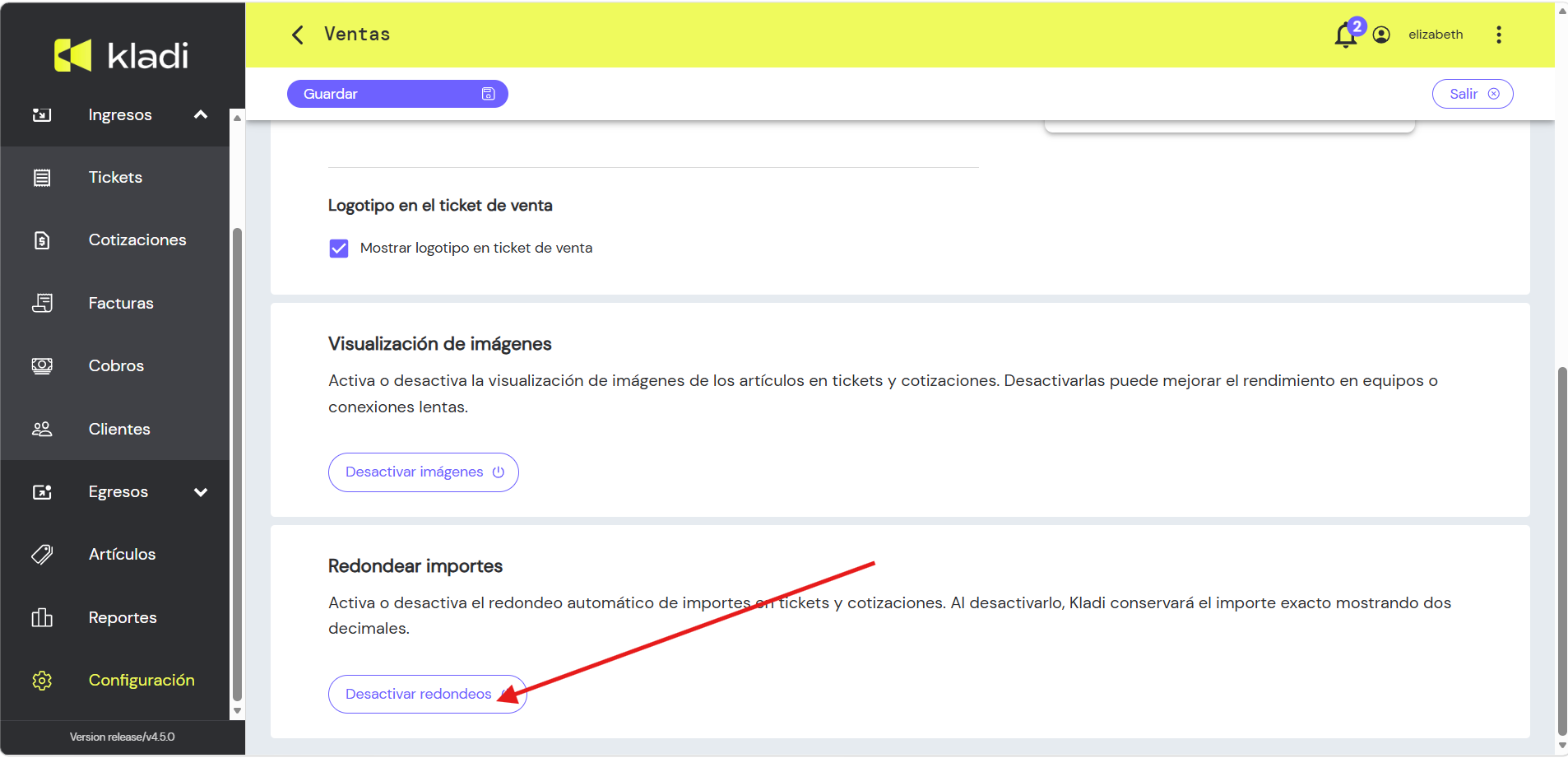Click the elizabeth username label
The image size is (1568, 758).
click(x=1436, y=35)
